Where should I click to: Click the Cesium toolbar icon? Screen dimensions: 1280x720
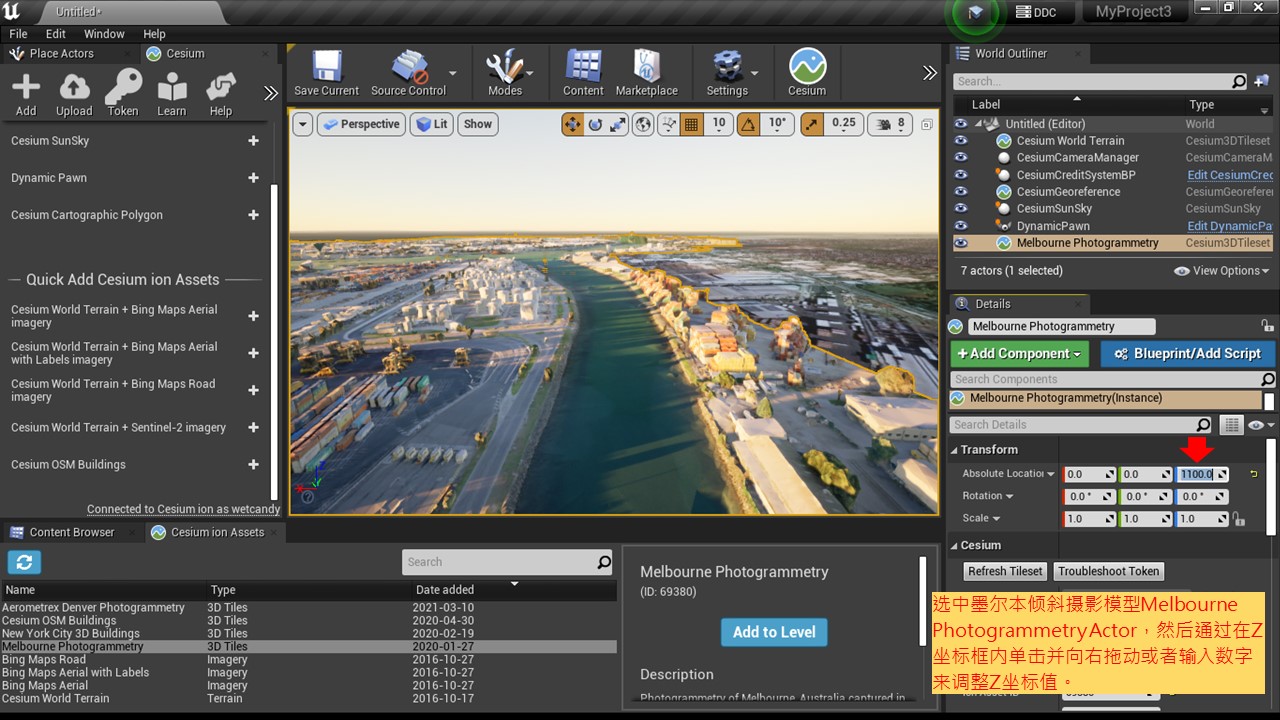807,73
